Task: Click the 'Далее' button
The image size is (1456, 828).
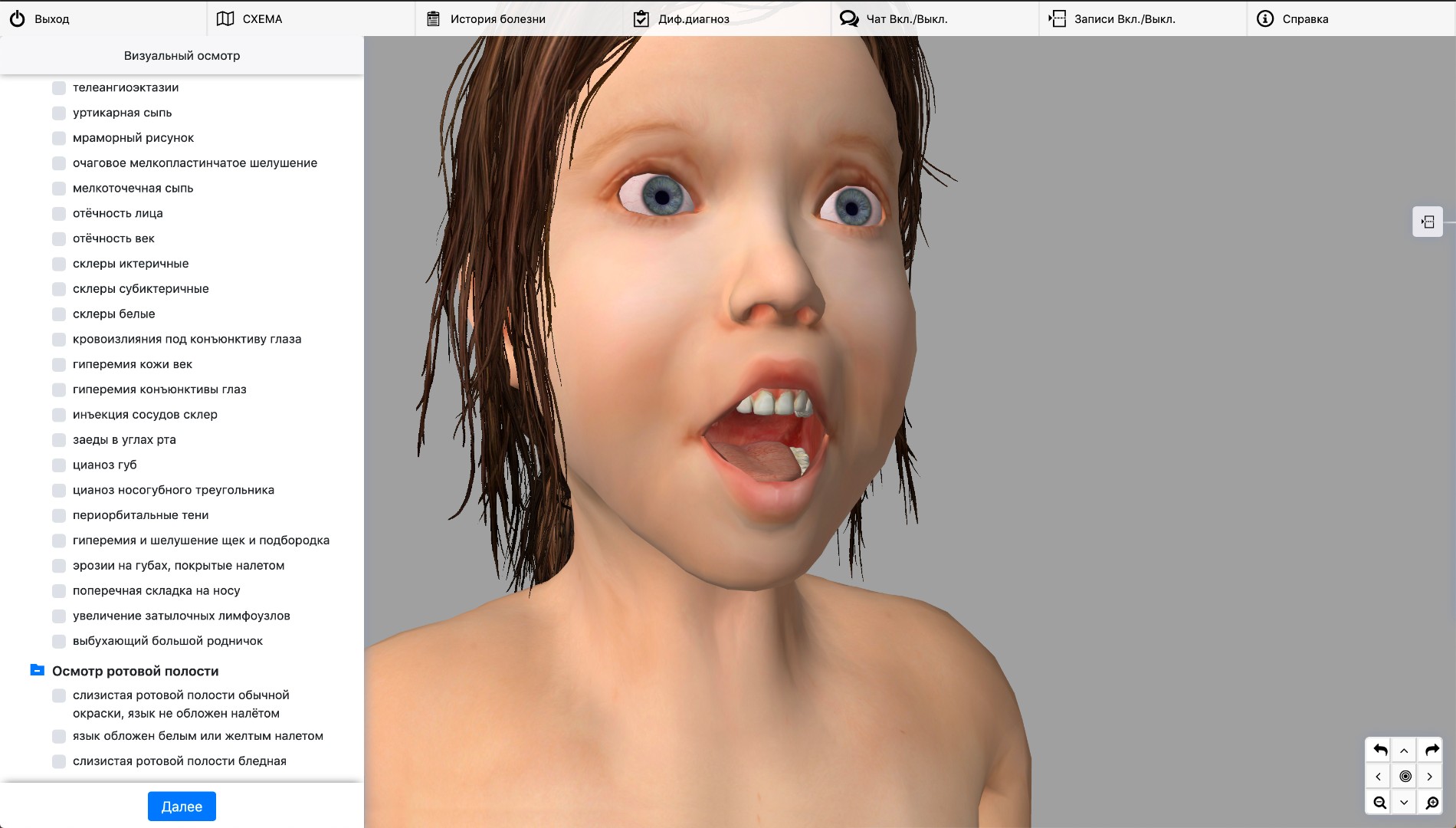Action: (182, 806)
